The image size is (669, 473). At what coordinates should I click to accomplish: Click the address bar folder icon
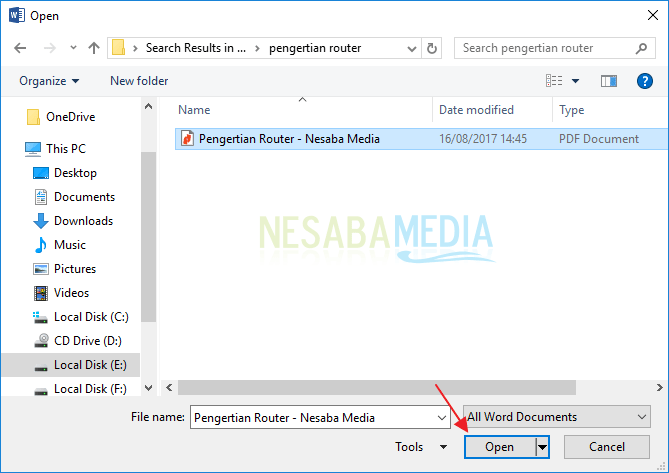[x=119, y=48]
